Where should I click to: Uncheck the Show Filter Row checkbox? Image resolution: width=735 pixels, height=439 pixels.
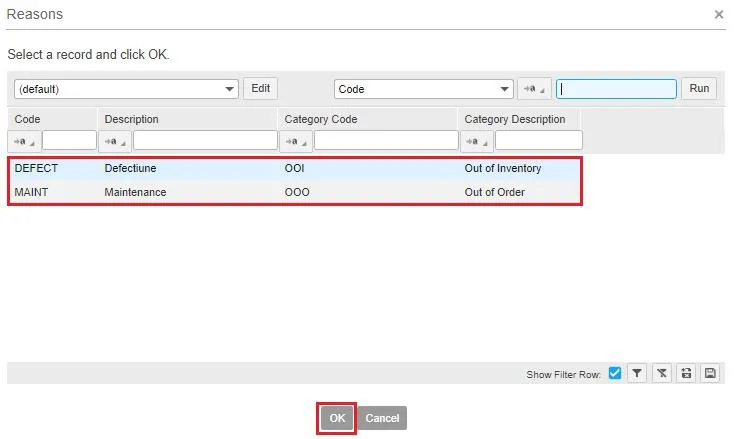615,373
